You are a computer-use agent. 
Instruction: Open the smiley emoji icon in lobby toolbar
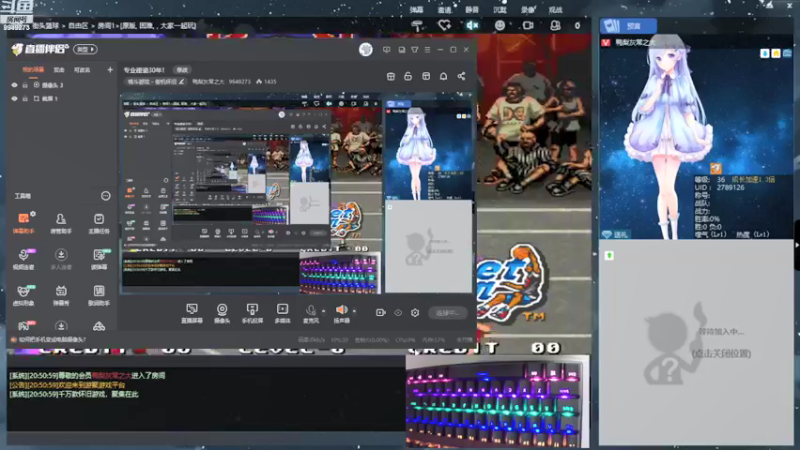point(499,25)
